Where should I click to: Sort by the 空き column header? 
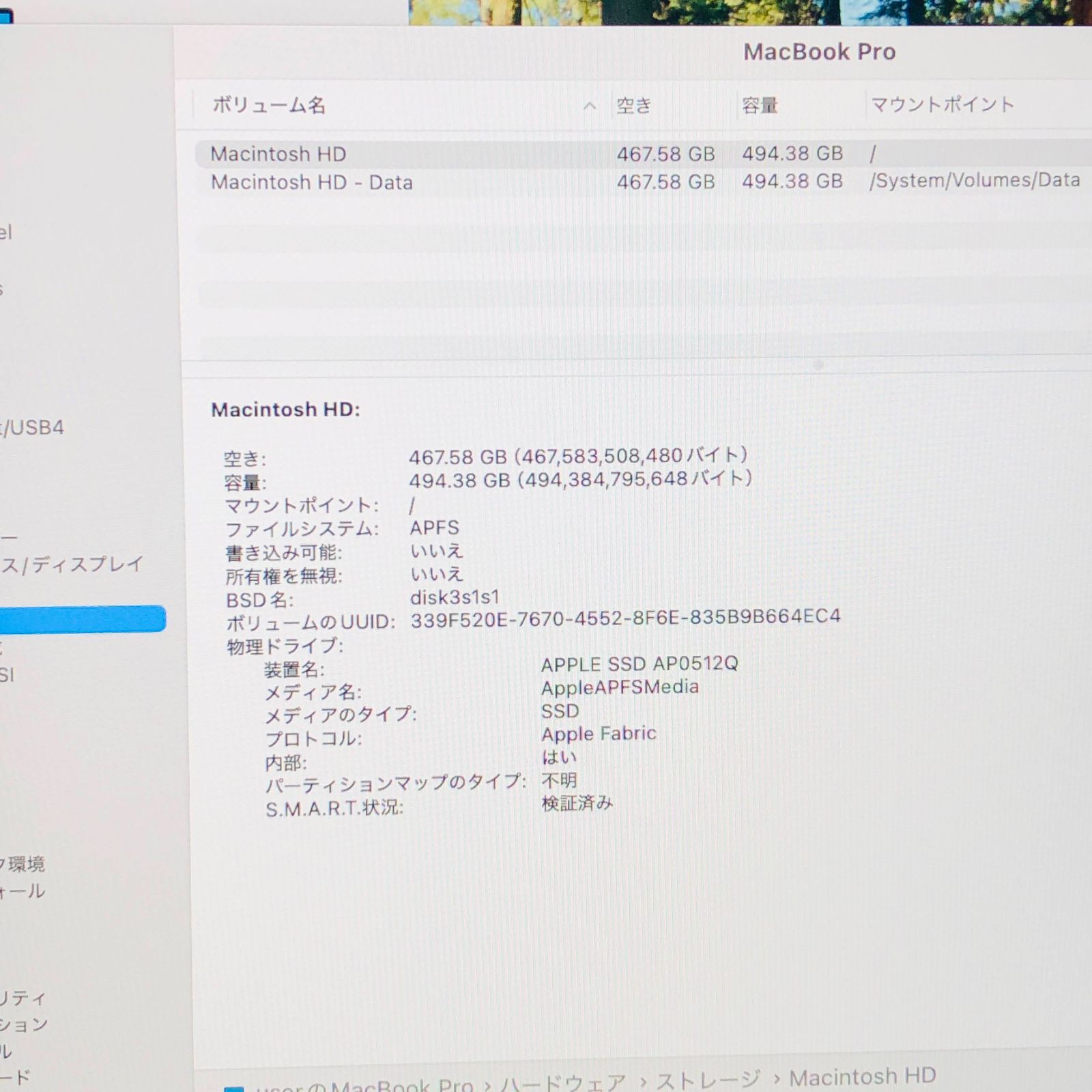(x=633, y=106)
